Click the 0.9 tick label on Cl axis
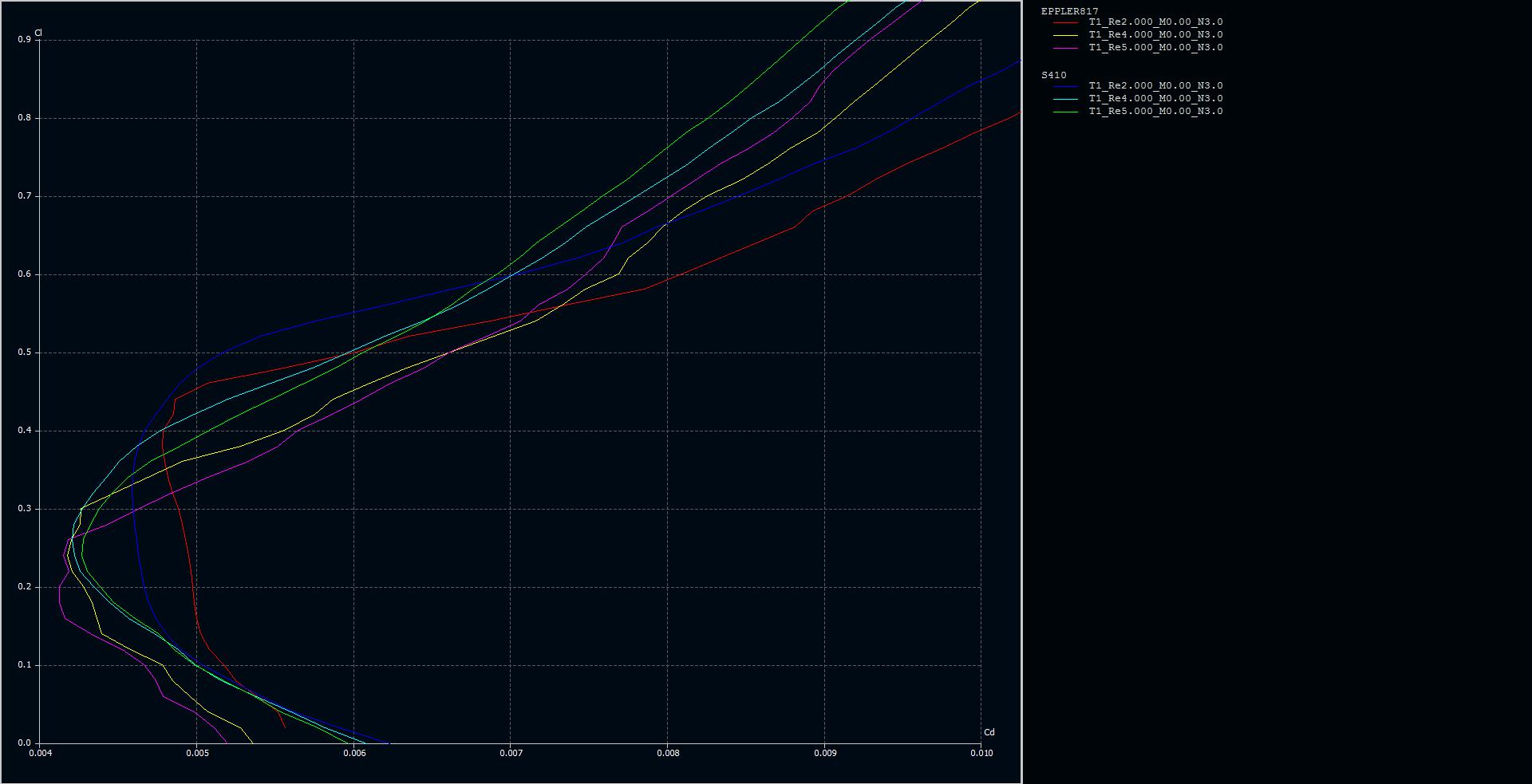This screenshot has width=1532, height=784. point(24,39)
